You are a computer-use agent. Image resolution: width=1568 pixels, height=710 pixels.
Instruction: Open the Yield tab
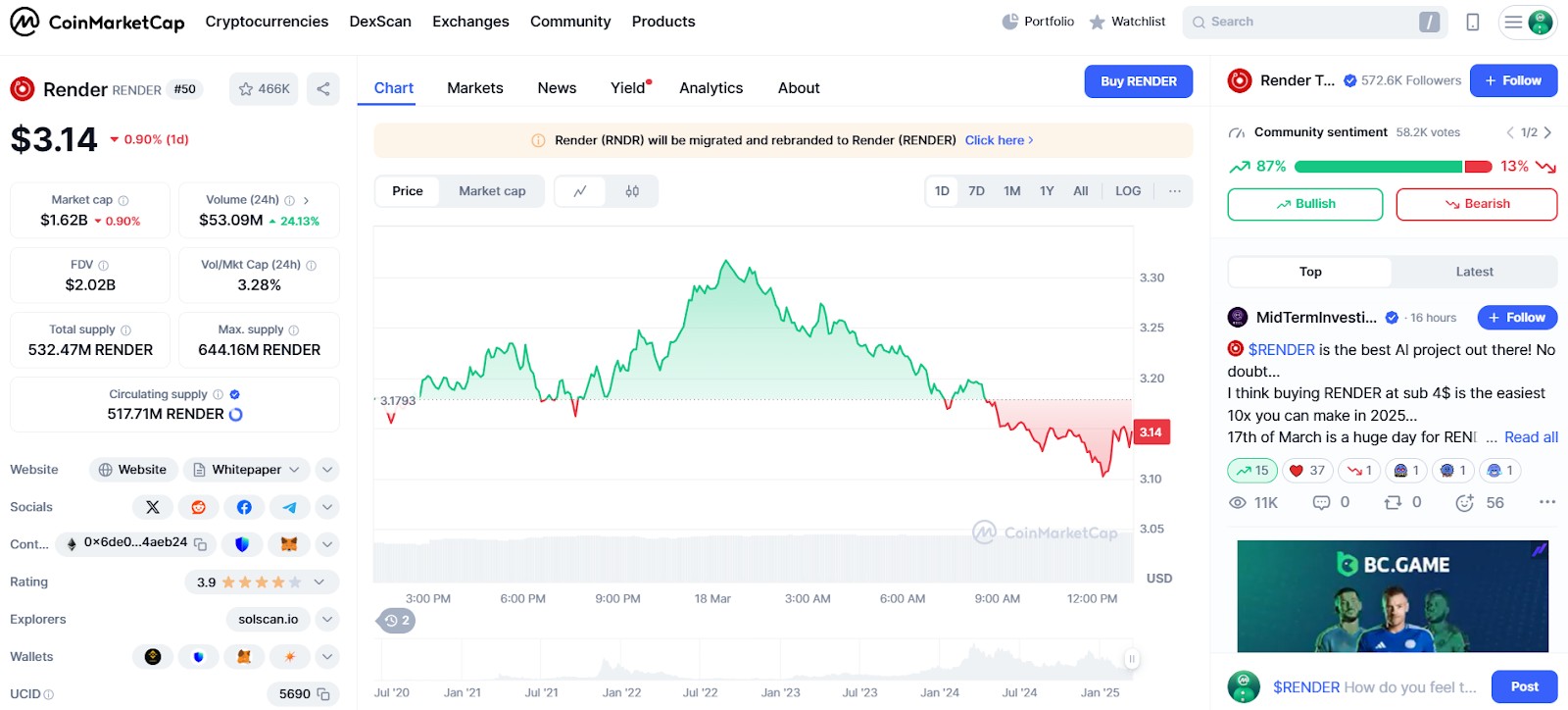pyautogui.click(x=630, y=88)
